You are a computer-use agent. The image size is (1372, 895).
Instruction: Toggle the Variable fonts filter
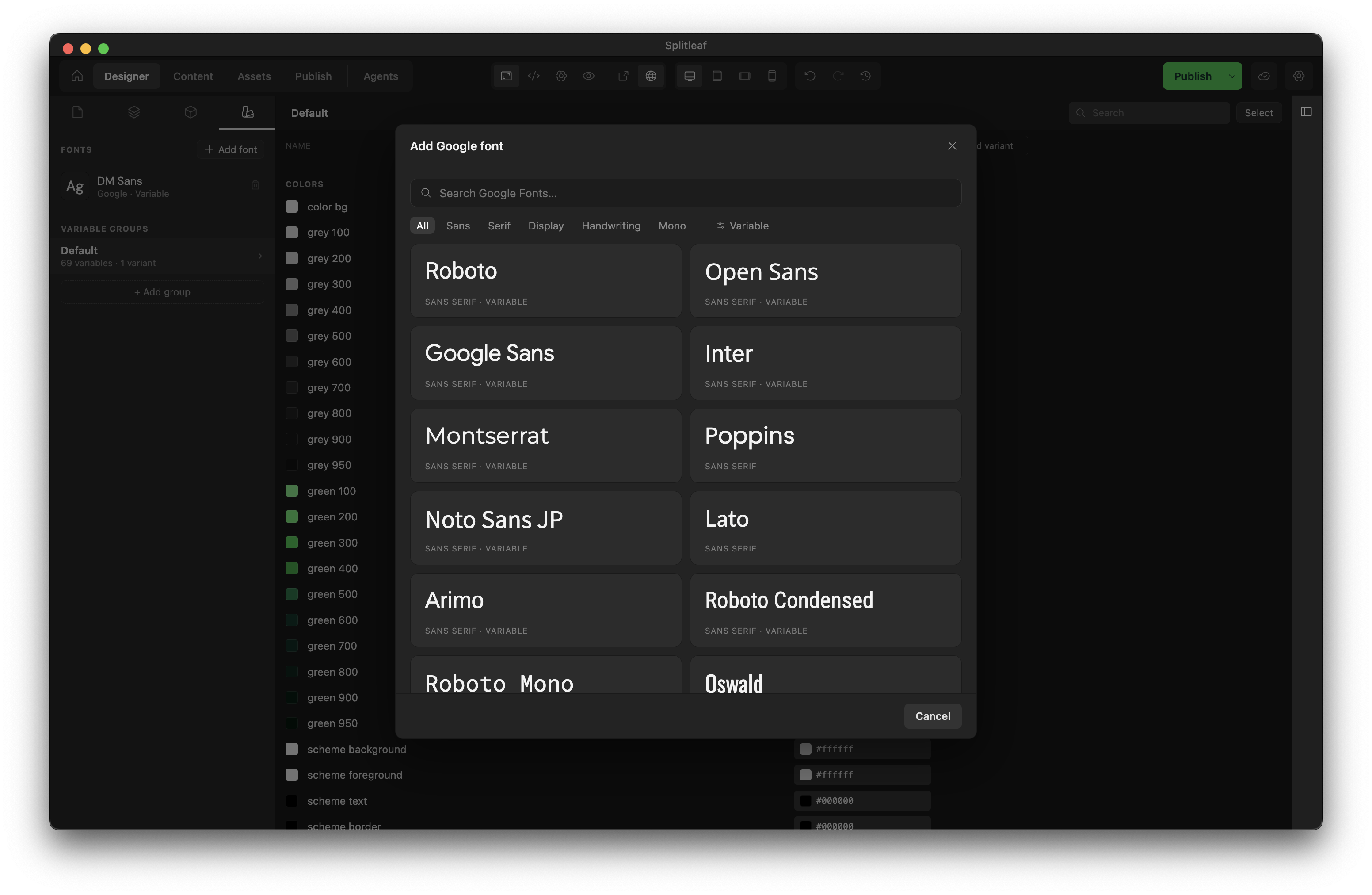point(742,226)
